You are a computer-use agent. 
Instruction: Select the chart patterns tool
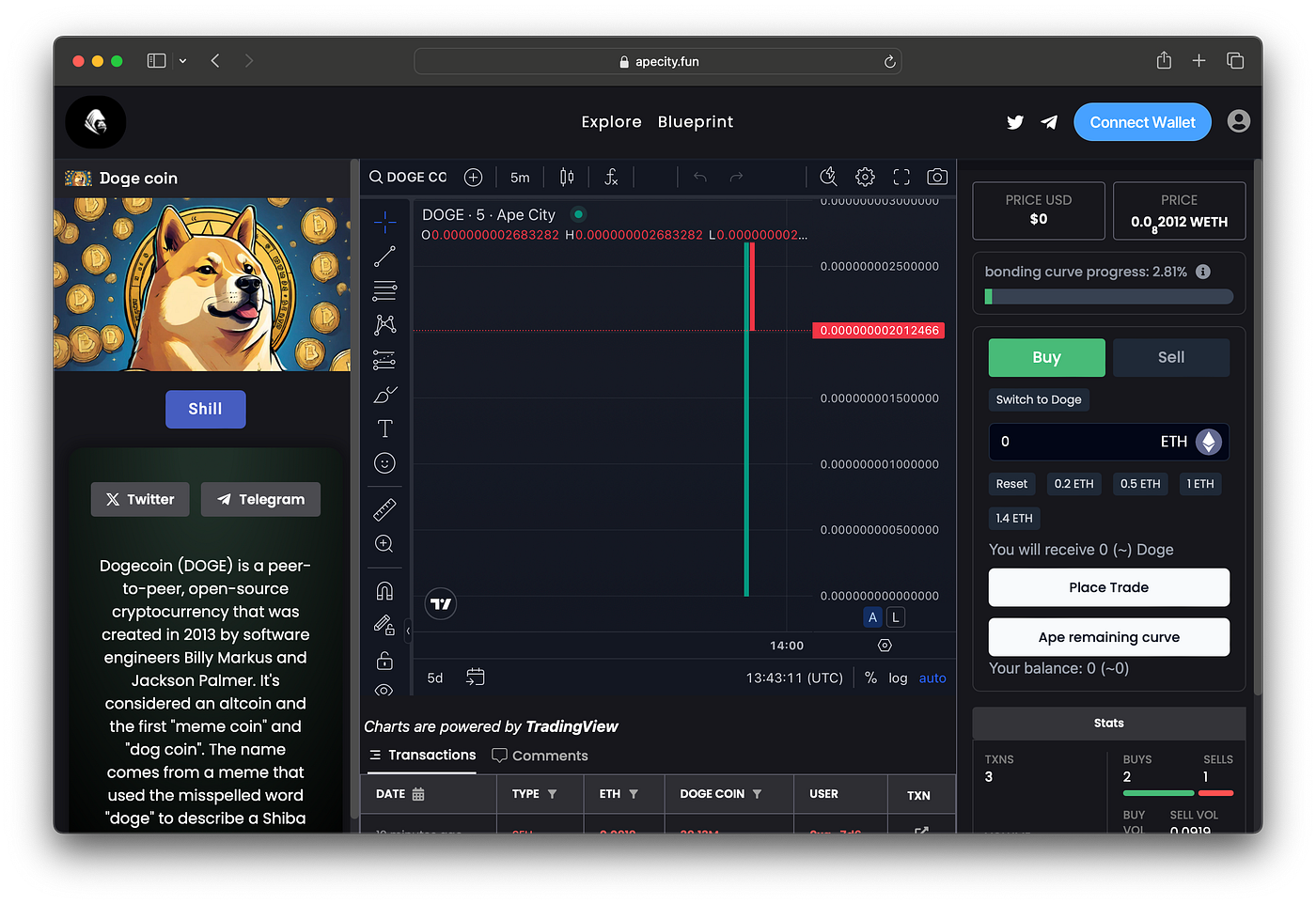(x=384, y=325)
